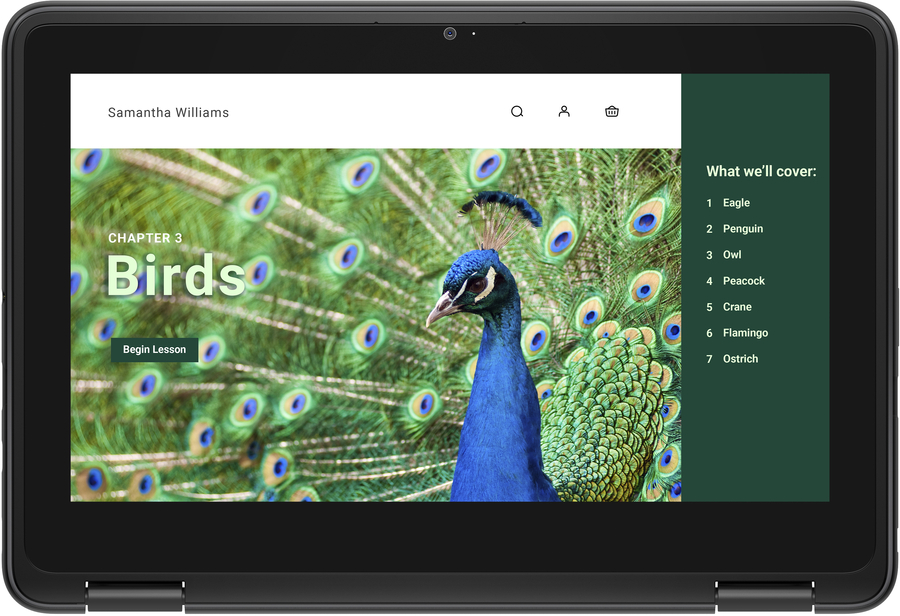Select Ostrich in the cover list
Image resolution: width=900 pixels, height=616 pixels.
(x=740, y=359)
